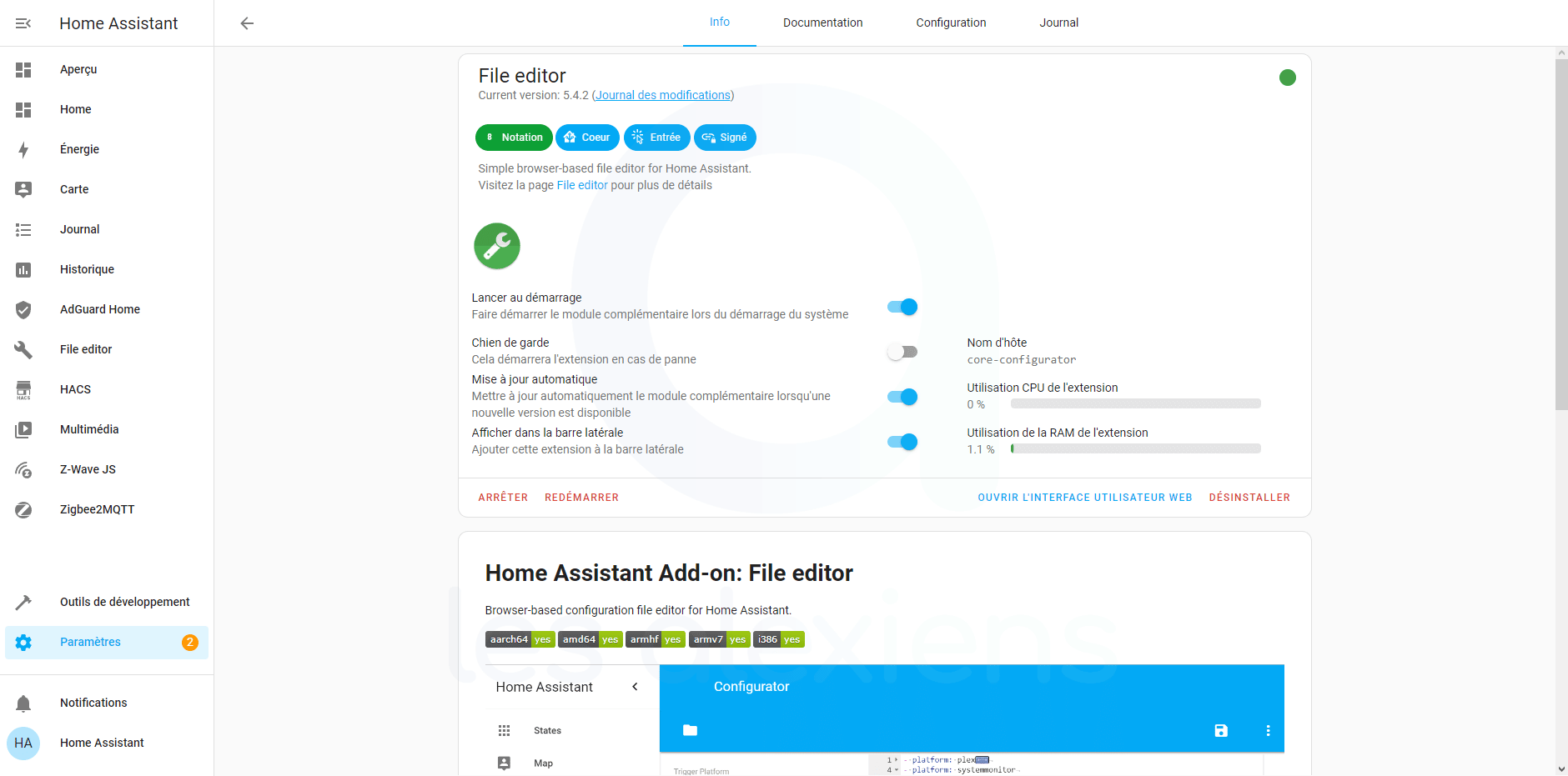Open File editor wrench icon in sidebar

[x=23, y=350]
